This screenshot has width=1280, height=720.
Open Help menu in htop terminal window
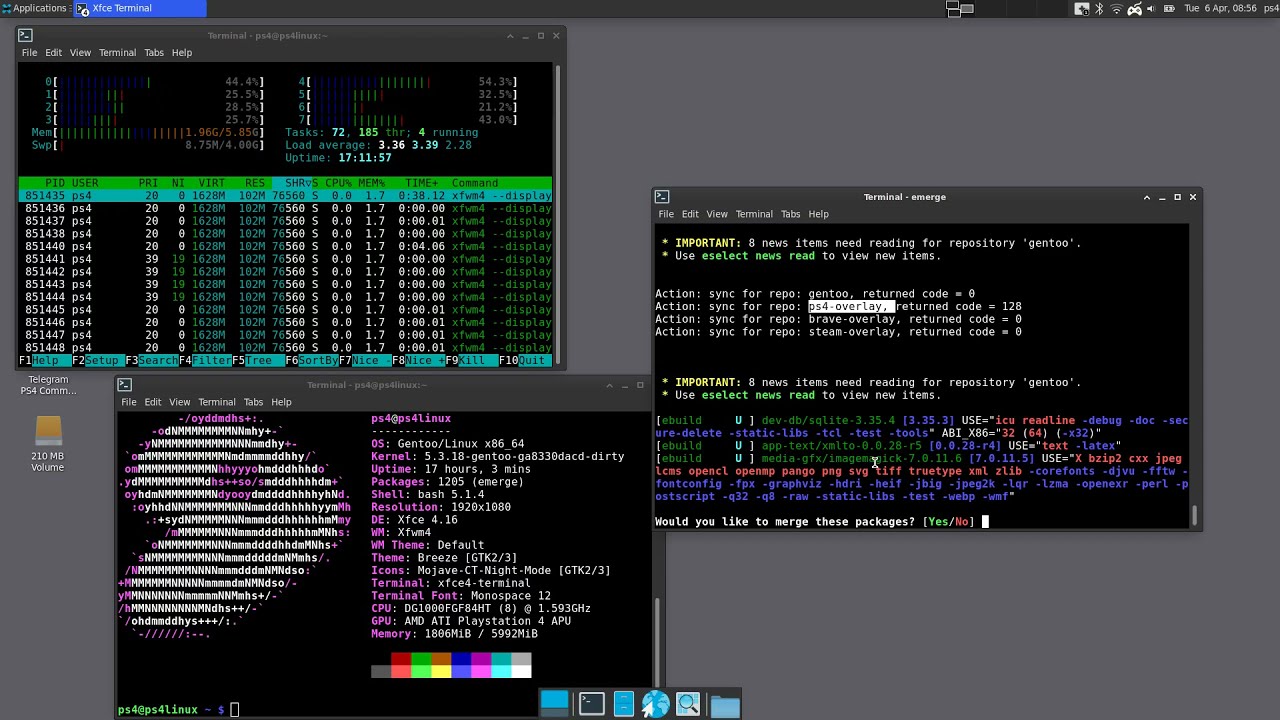click(181, 53)
